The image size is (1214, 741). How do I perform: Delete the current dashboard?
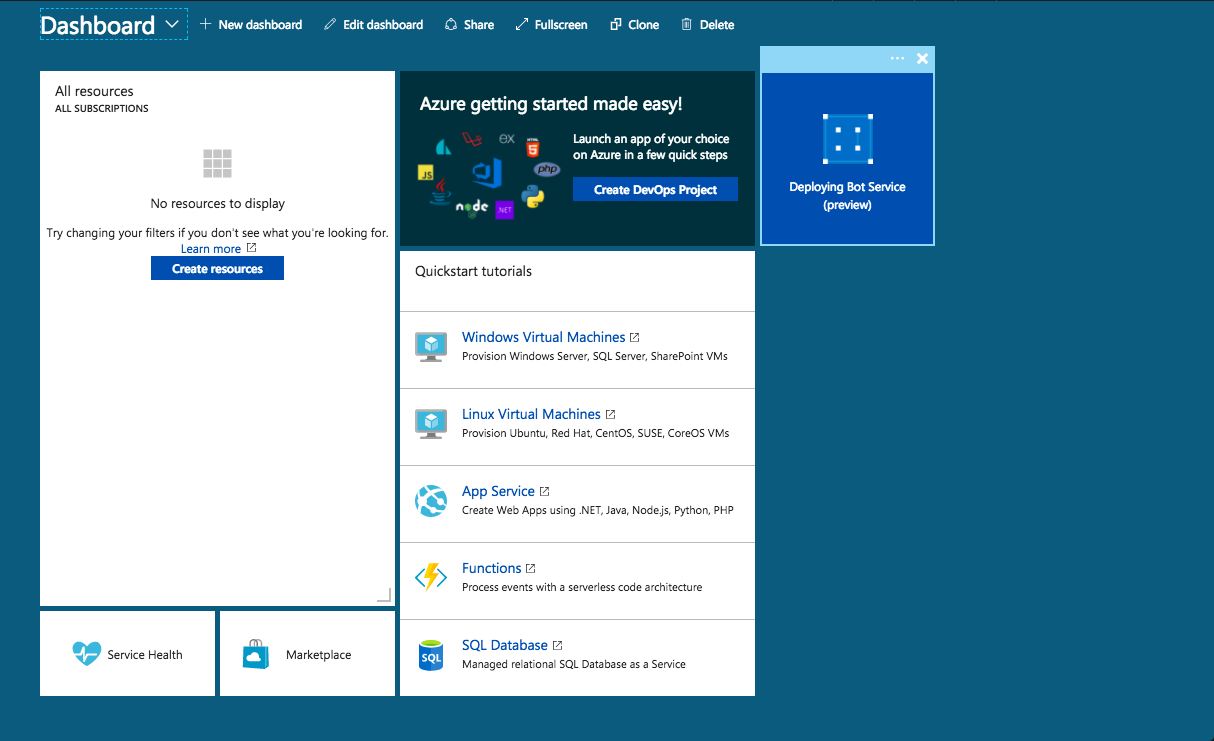[x=708, y=25]
